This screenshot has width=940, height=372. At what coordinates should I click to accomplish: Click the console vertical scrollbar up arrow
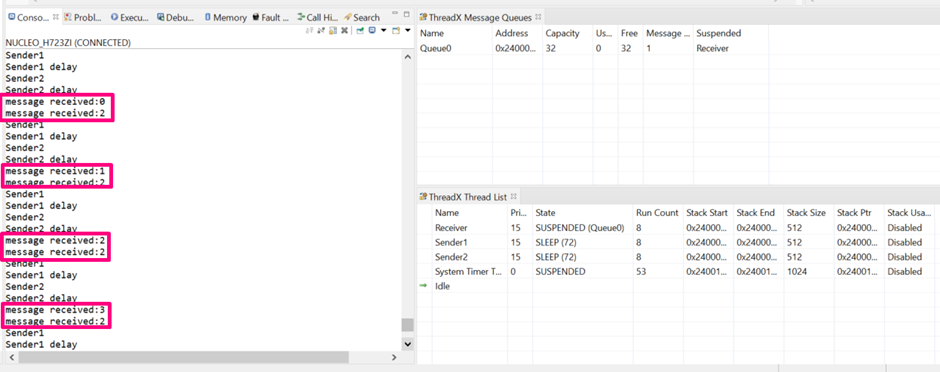[x=408, y=57]
